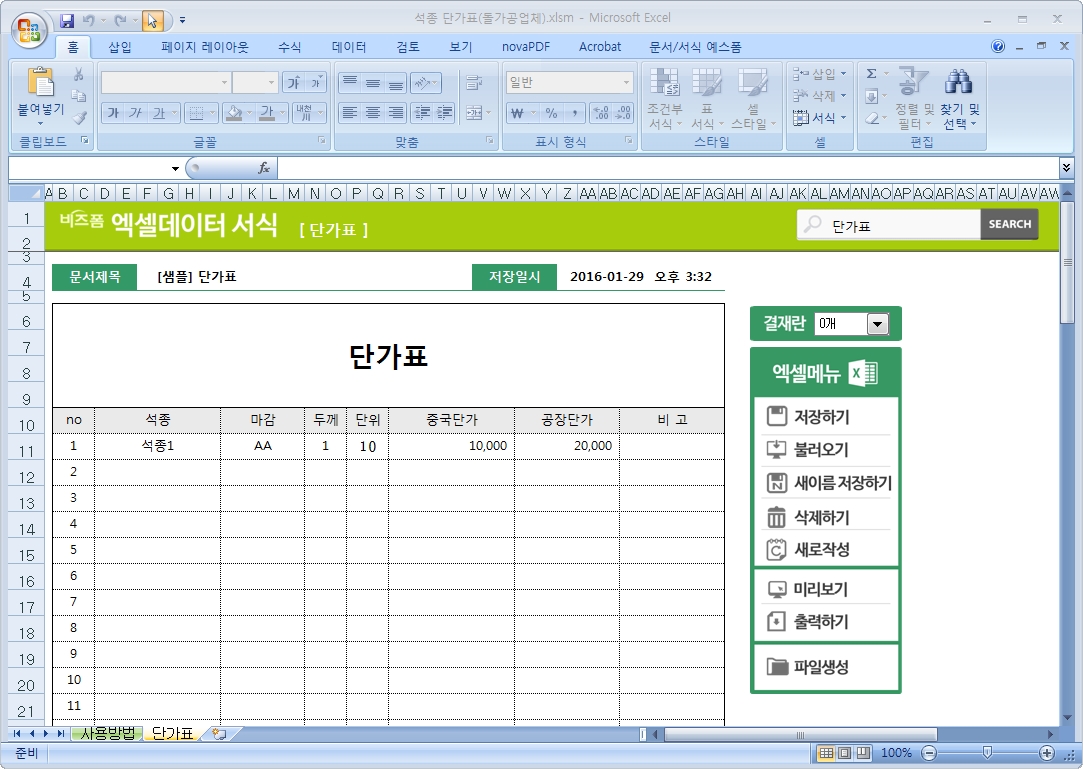Image resolution: width=1083 pixels, height=769 pixels.
Task: Switch to Page Layout view in status bar
Action: [844, 753]
